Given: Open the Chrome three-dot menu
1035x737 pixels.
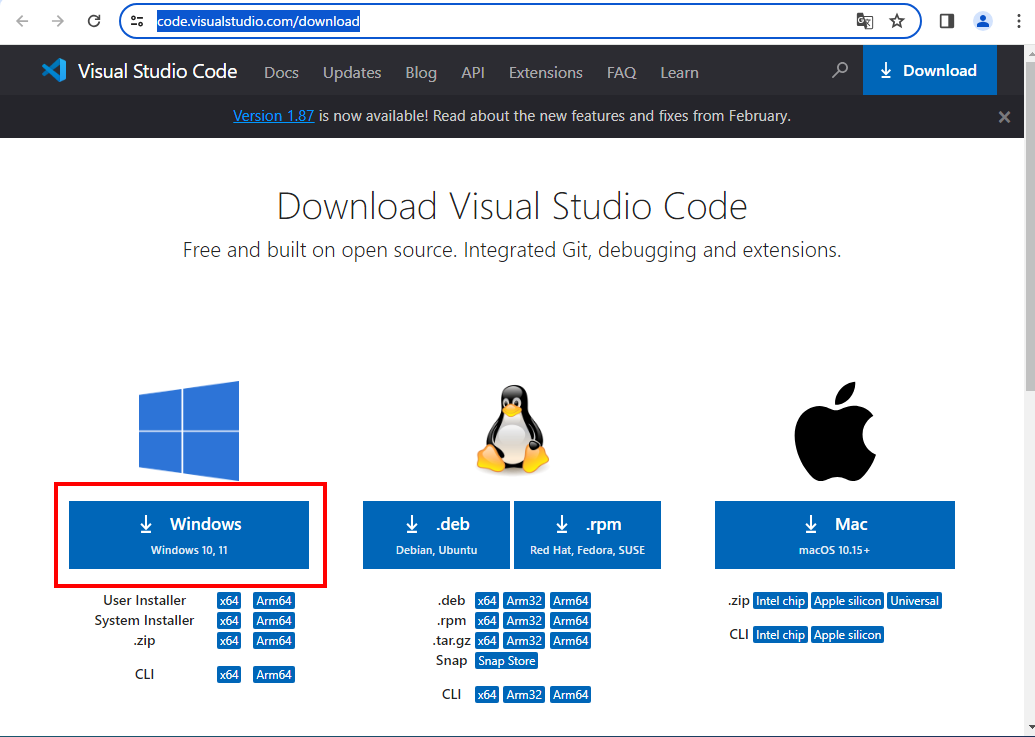Looking at the screenshot, I should click(1018, 21).
